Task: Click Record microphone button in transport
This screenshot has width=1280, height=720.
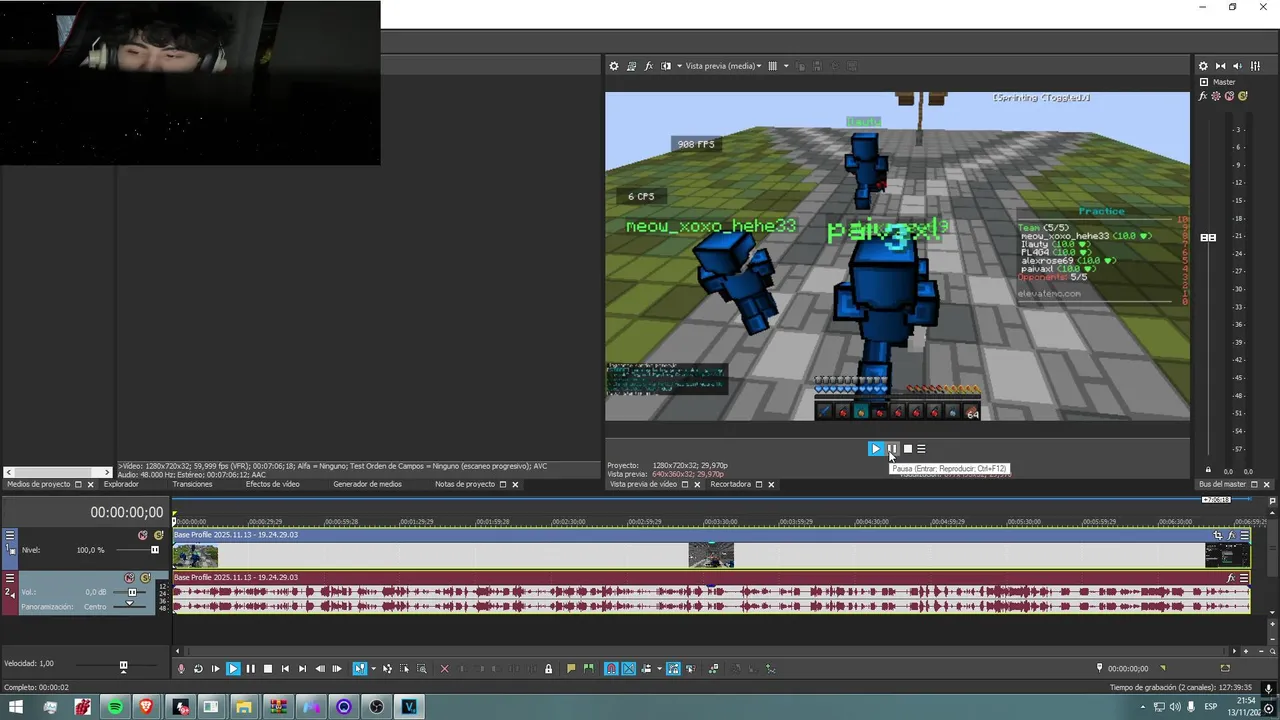Action: click(181, 669)
